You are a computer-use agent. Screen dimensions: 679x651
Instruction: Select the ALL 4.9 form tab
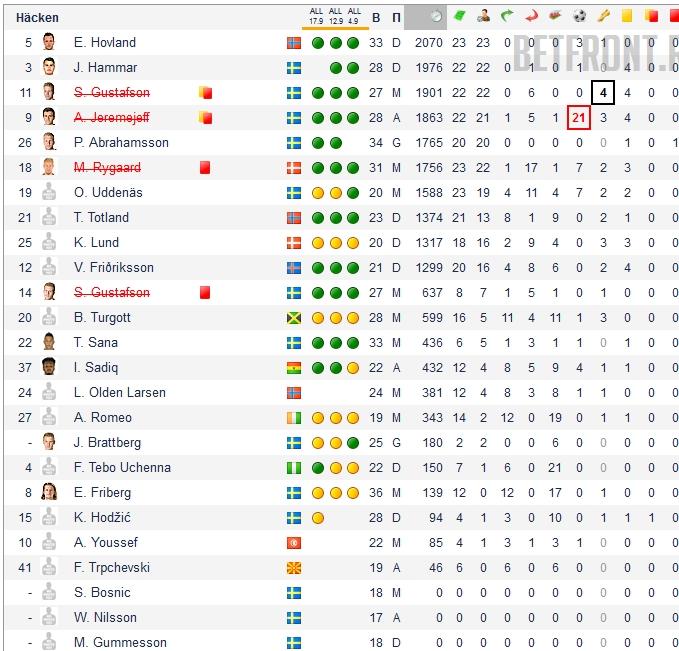pyautogui.click(x=353, y=16)
